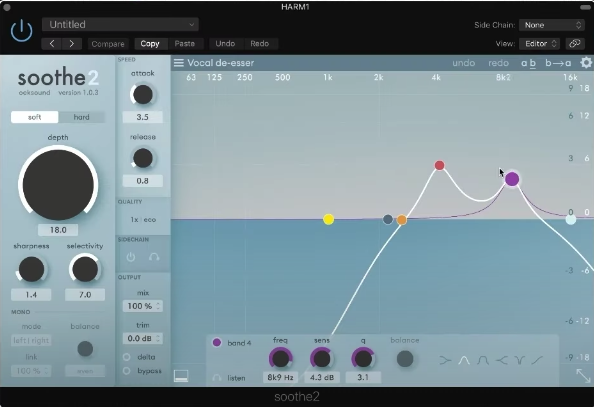This screenshot has width=594, height=407.
Task: Select the dark gray band node
Action: (388, 219)
